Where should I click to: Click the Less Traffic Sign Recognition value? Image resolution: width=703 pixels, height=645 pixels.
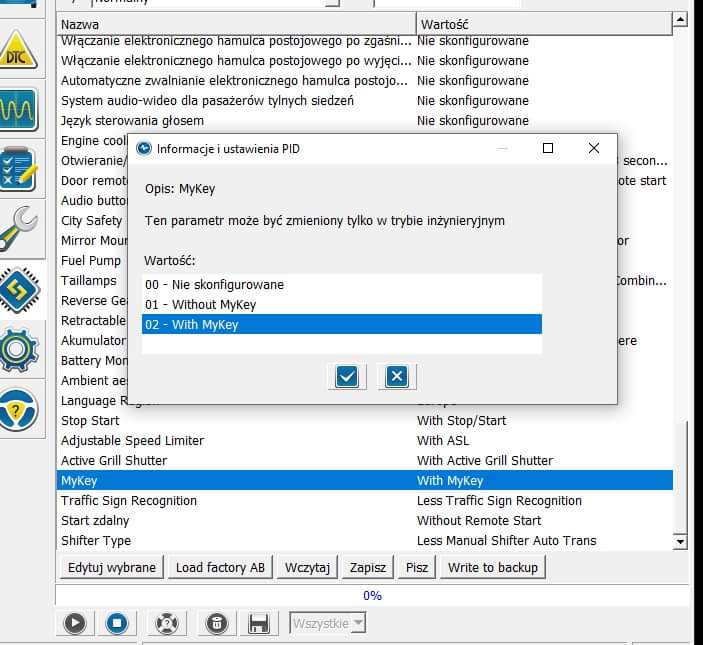pyautogui.click(x=499, y=501)
